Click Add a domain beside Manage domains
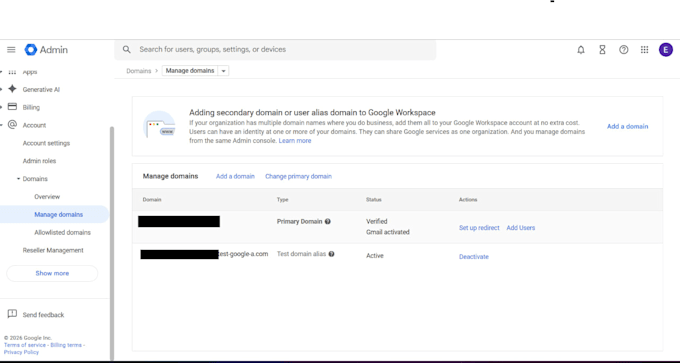The height and width of the screenshot is (363, 680). pos(235,176)
